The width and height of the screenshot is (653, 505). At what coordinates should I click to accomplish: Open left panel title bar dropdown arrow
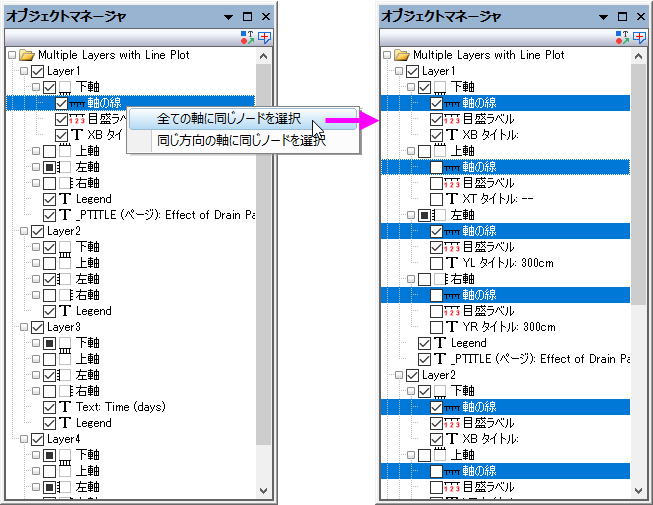pyautogui.click(x=228, y=17)
